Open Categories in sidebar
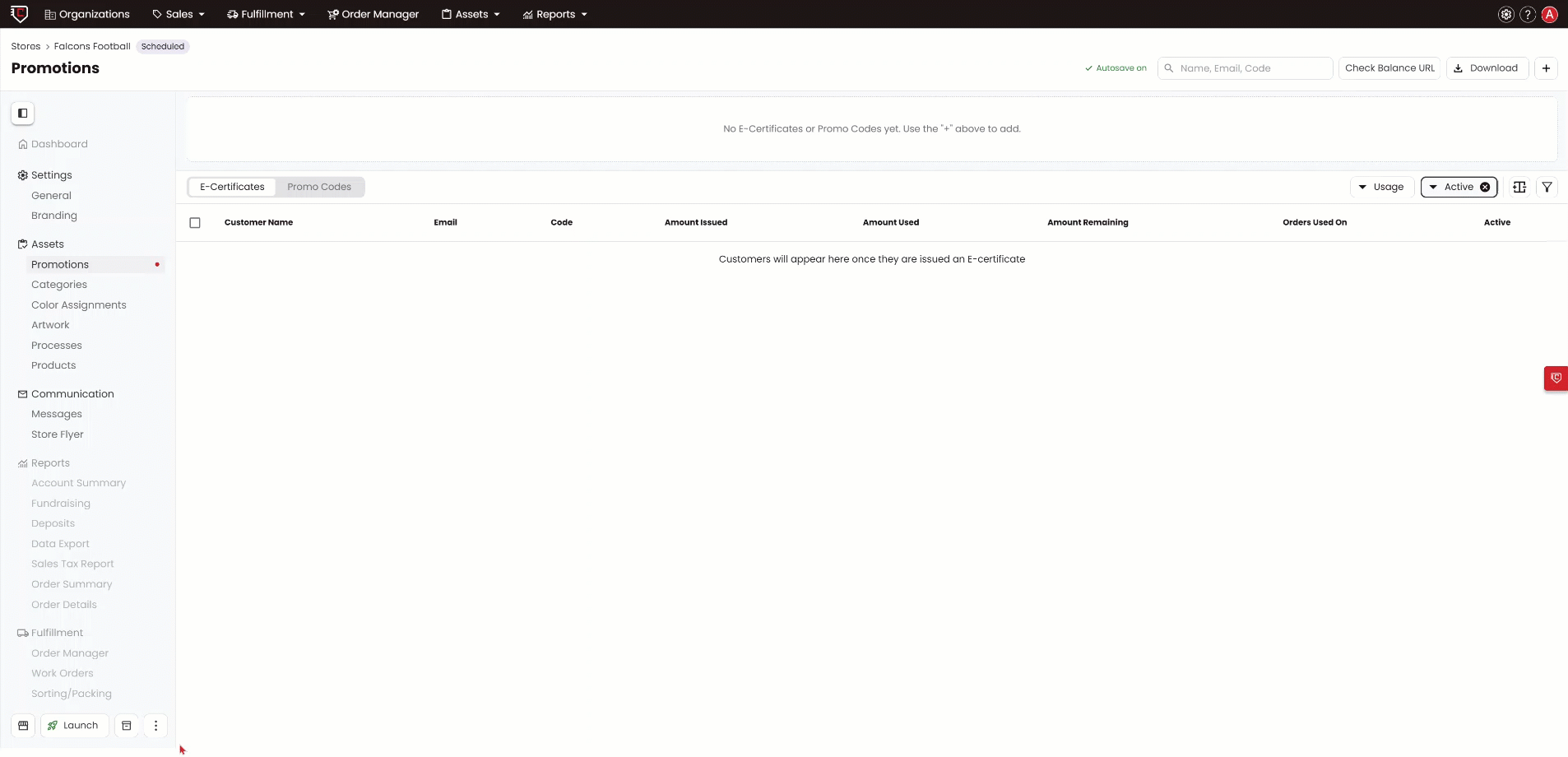 point(59,285)
